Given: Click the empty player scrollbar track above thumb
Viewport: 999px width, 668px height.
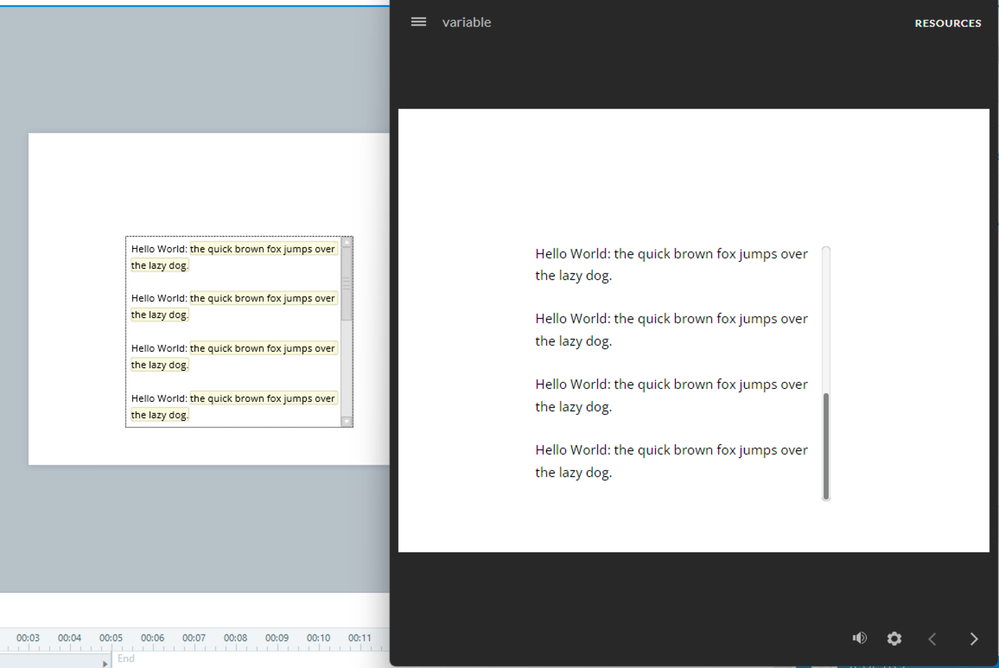Looking at the screenshot, I should pos(826,320).
